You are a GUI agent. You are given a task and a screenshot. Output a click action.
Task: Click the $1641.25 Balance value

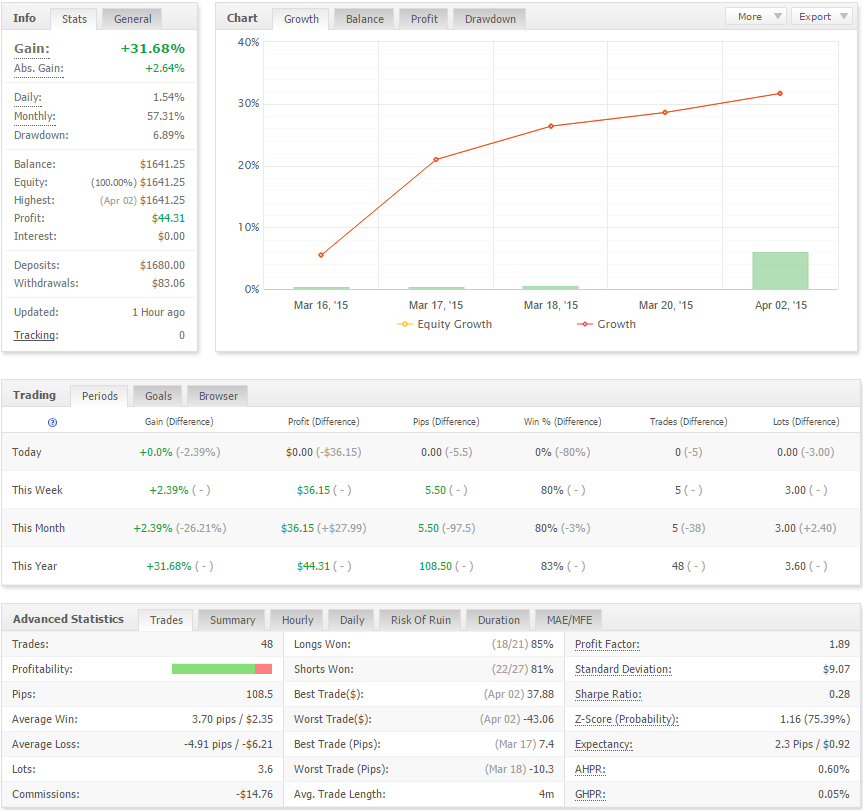[x=162, y=164]
